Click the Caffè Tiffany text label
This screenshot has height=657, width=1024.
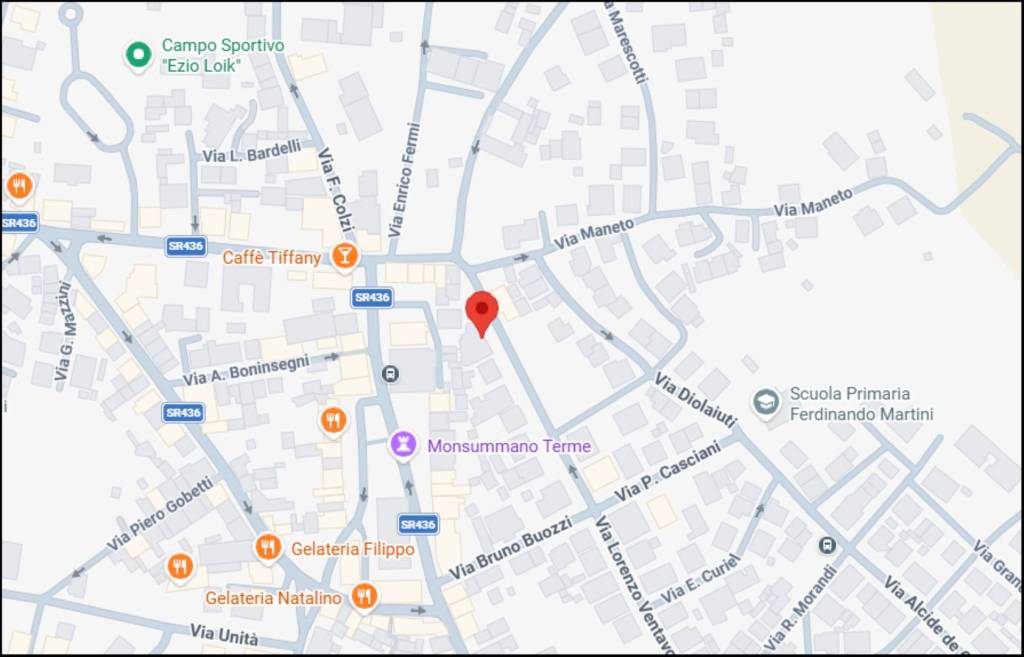pyautogui.click(x=272, y=258)
